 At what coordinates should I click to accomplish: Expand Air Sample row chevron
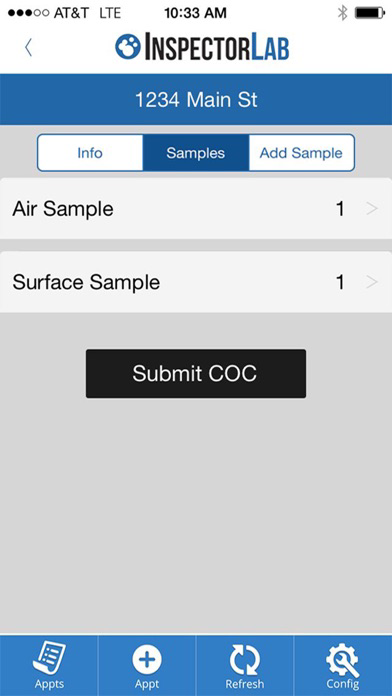click(x=372, y=209)
